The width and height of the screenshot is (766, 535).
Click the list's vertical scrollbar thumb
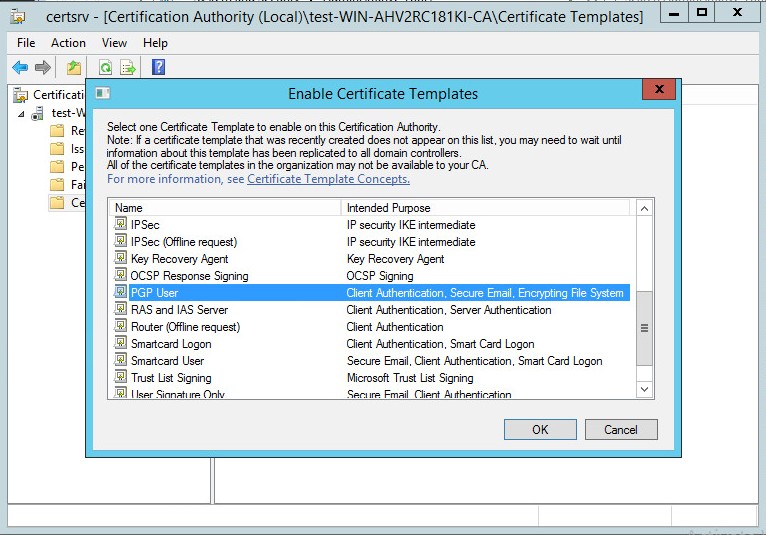644,328
